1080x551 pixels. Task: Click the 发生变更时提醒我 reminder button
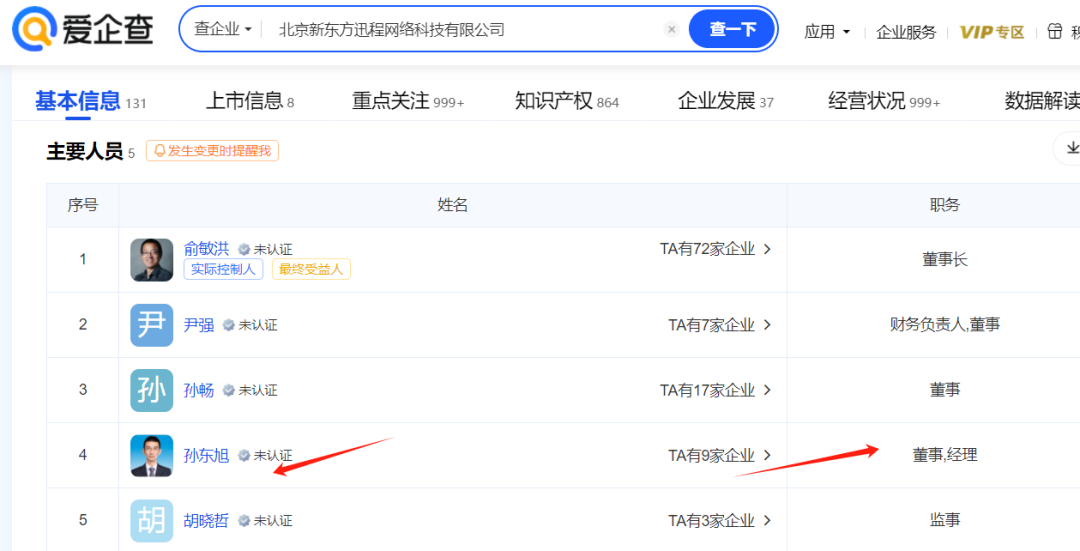(x=212, y=151)
